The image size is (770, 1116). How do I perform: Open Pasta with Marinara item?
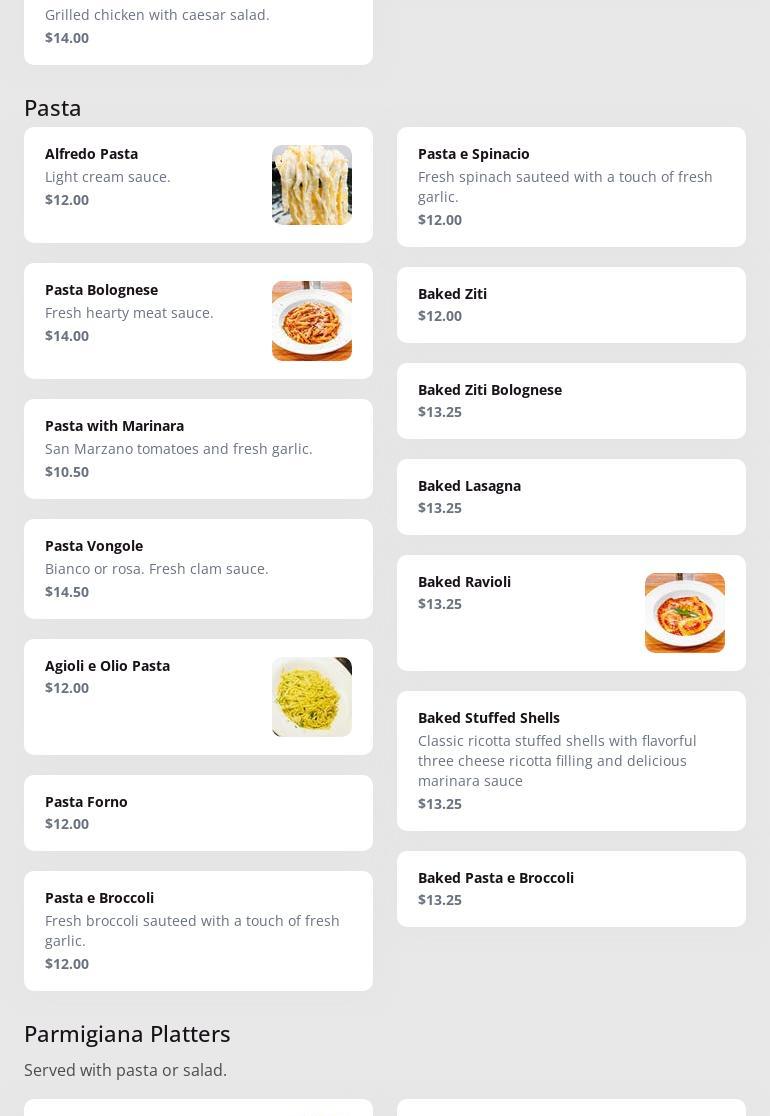click(x=115, y=426)
